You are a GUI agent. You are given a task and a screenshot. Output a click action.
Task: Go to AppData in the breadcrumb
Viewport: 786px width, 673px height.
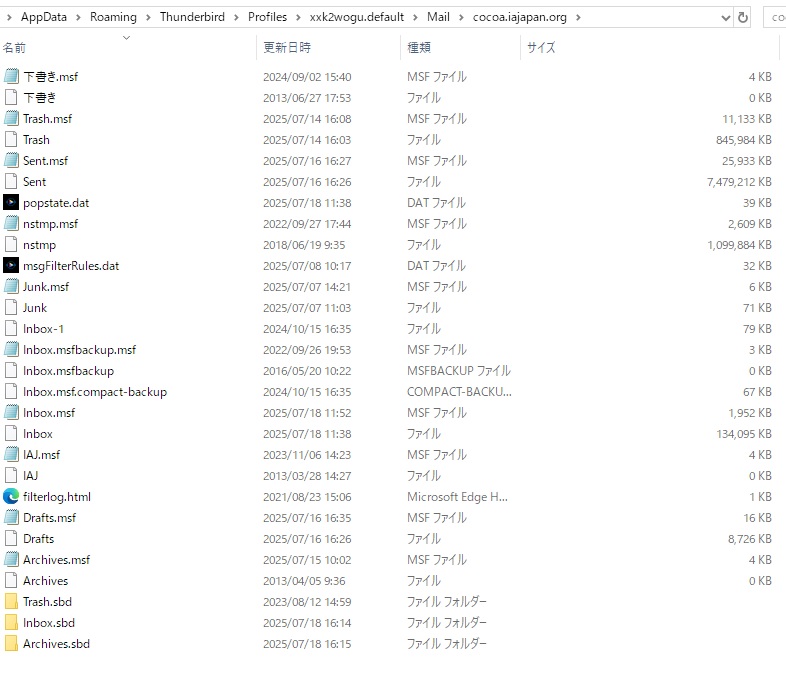pyautogui.click(x=44, y=17)
